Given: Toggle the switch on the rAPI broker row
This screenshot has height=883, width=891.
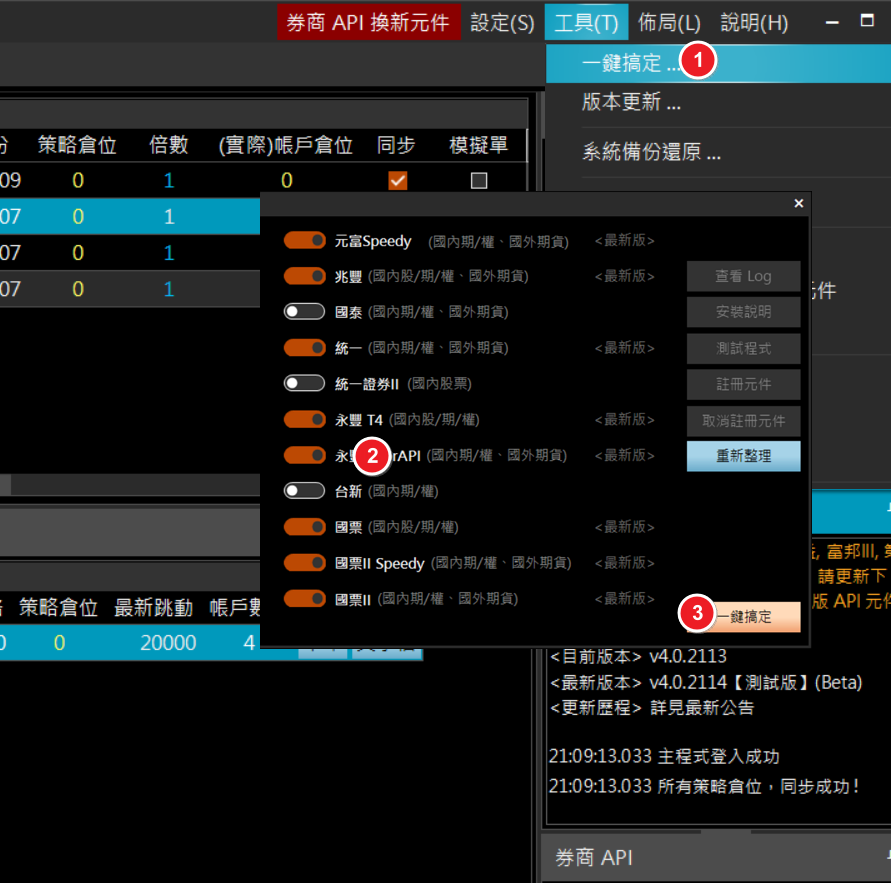Looking at the screenshot, I should (x=305, y=455).
